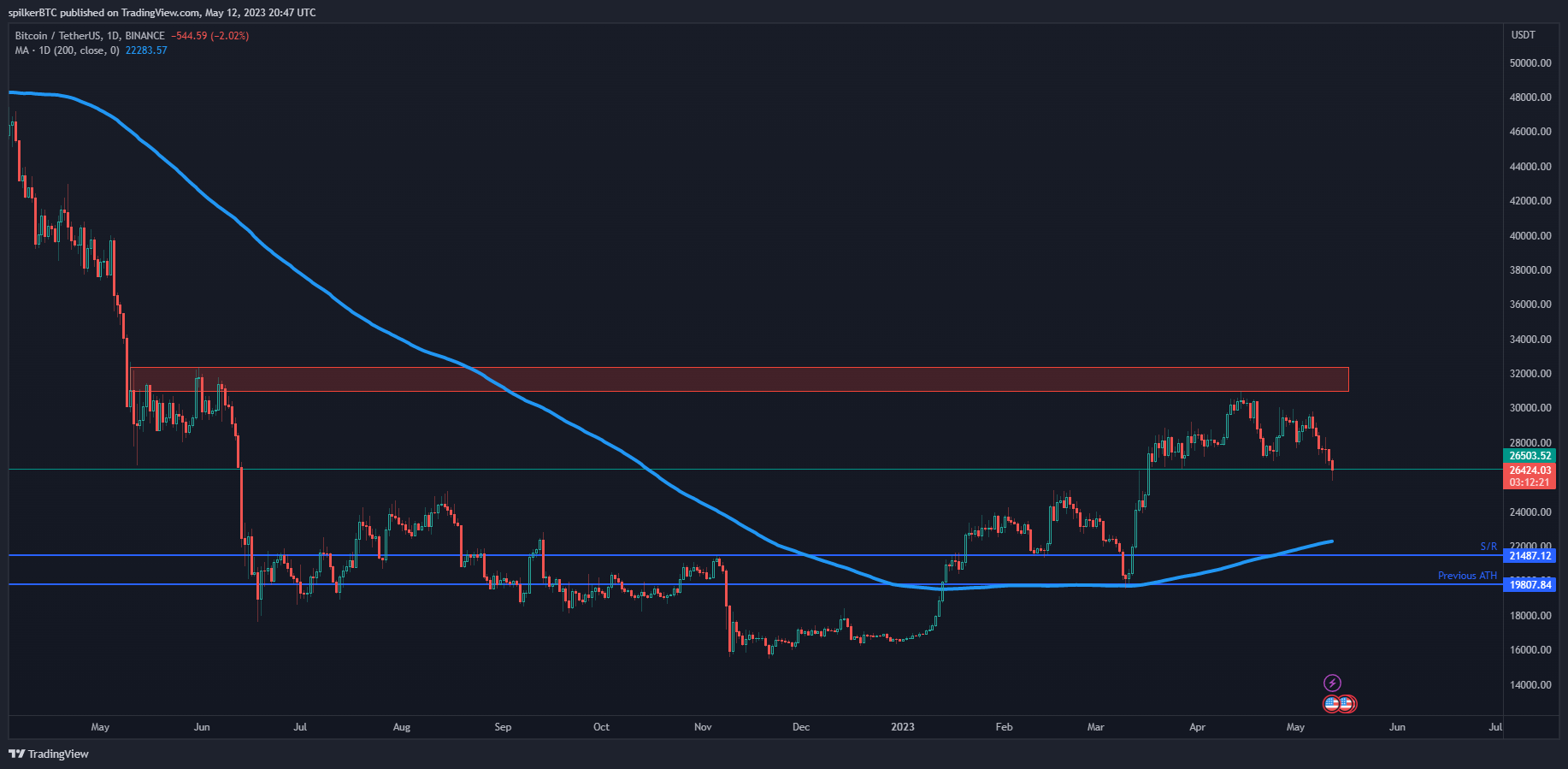Click the Feb label on the time axis
The width and height of the screenshot is (1568, 769).
coord(1004,727)
